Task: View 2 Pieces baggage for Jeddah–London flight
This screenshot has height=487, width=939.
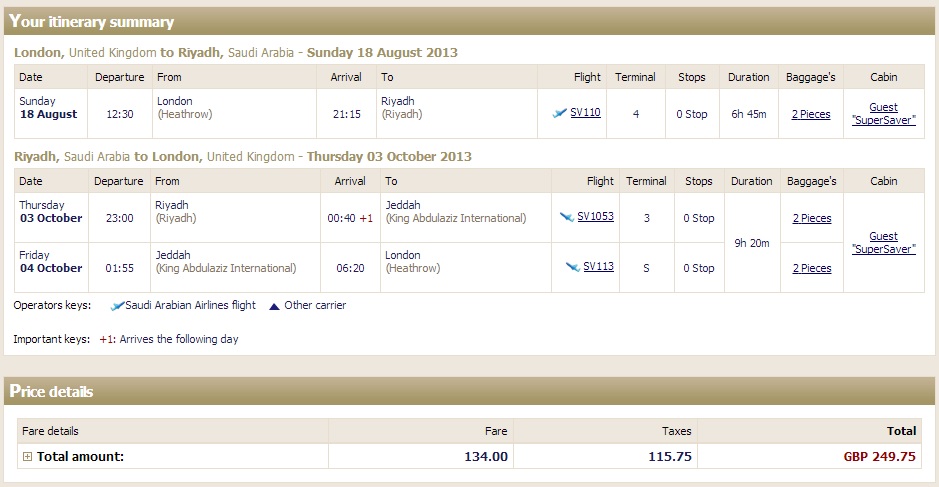Action: click(x=811, y=268)
